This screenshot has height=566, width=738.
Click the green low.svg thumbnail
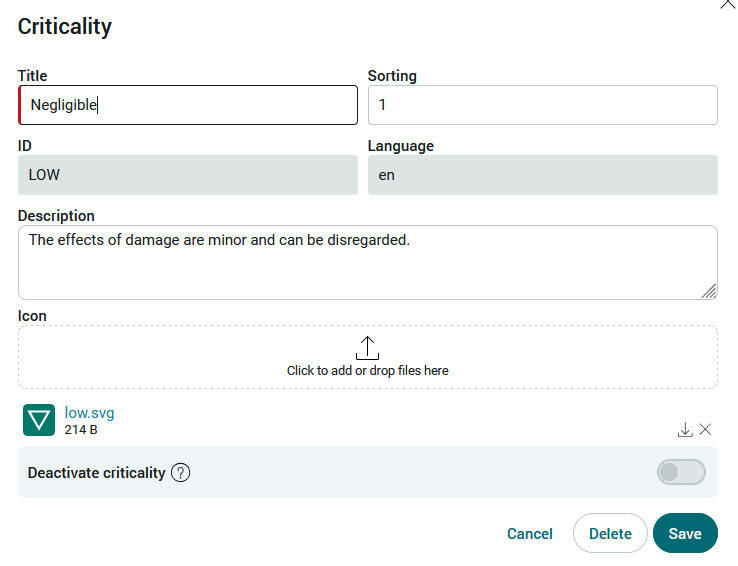(x=39, y=420)
